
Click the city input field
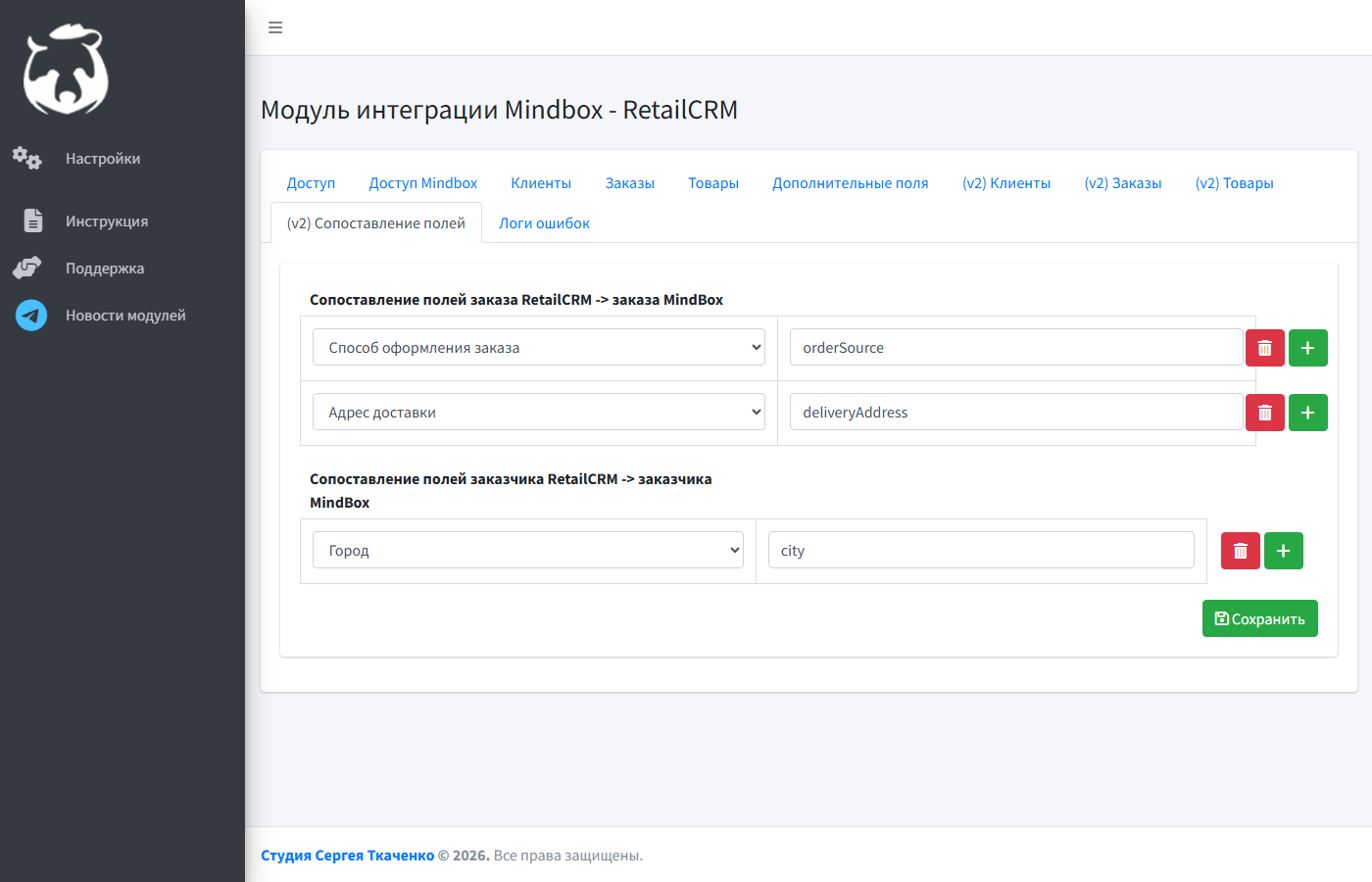pyautogui.click(x=981, y=550)
